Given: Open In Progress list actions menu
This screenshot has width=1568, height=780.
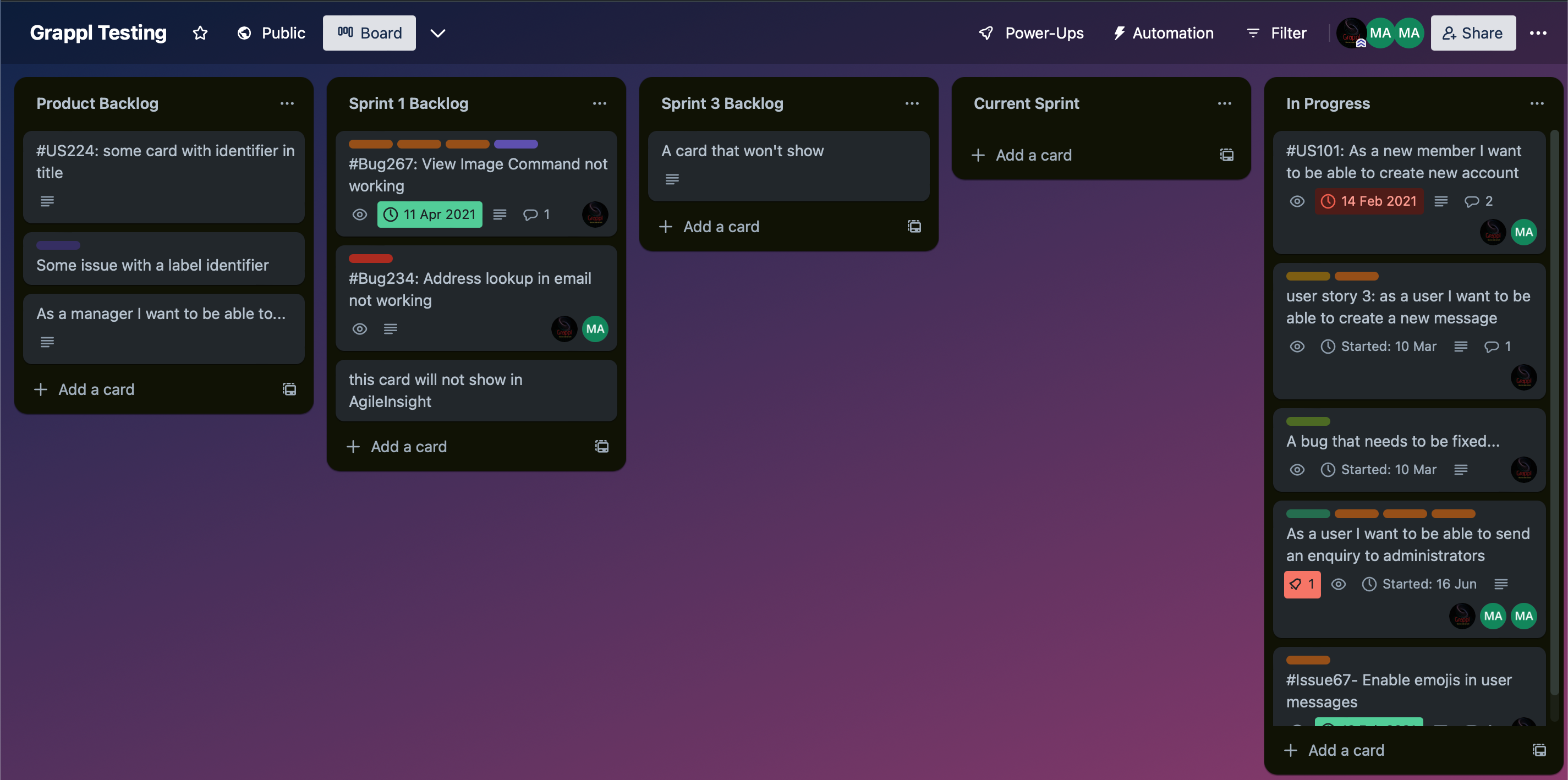Looking at the screenshot, I should coord(1537,103).
